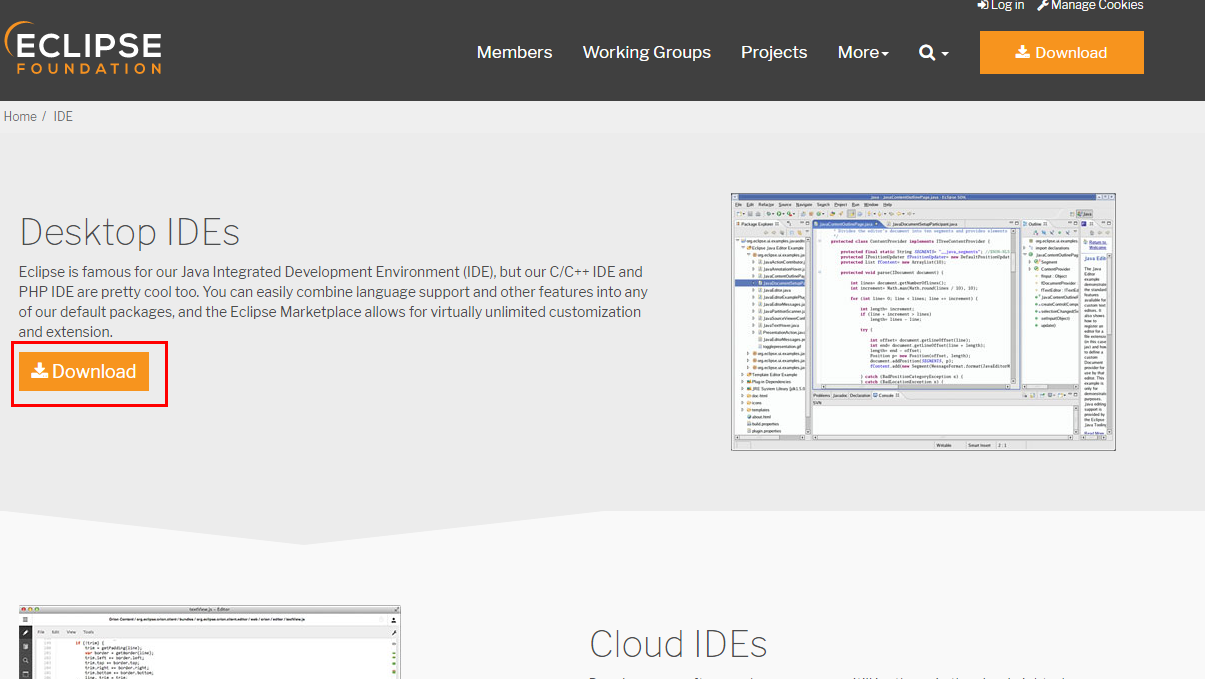This screenshot has height=679, width=1205.
Task: Open the Members menu item
Action: coord(514,52)
